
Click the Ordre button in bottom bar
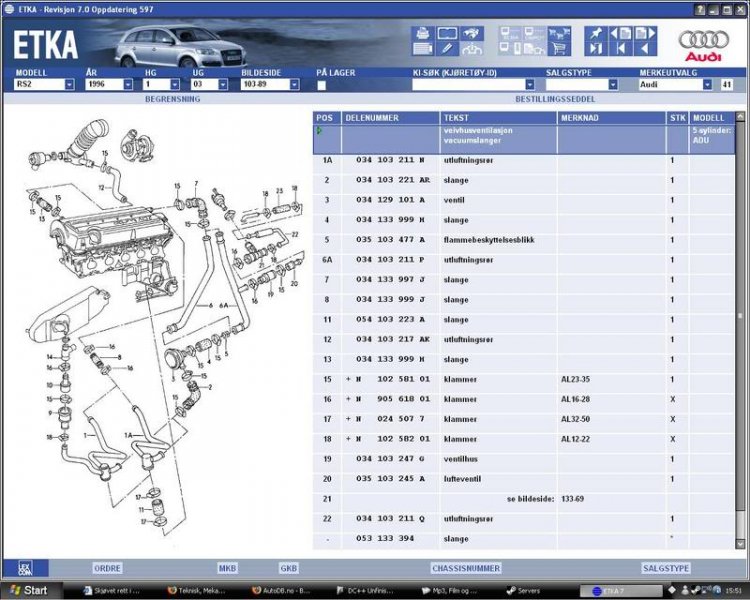click(x=107, y=568)
